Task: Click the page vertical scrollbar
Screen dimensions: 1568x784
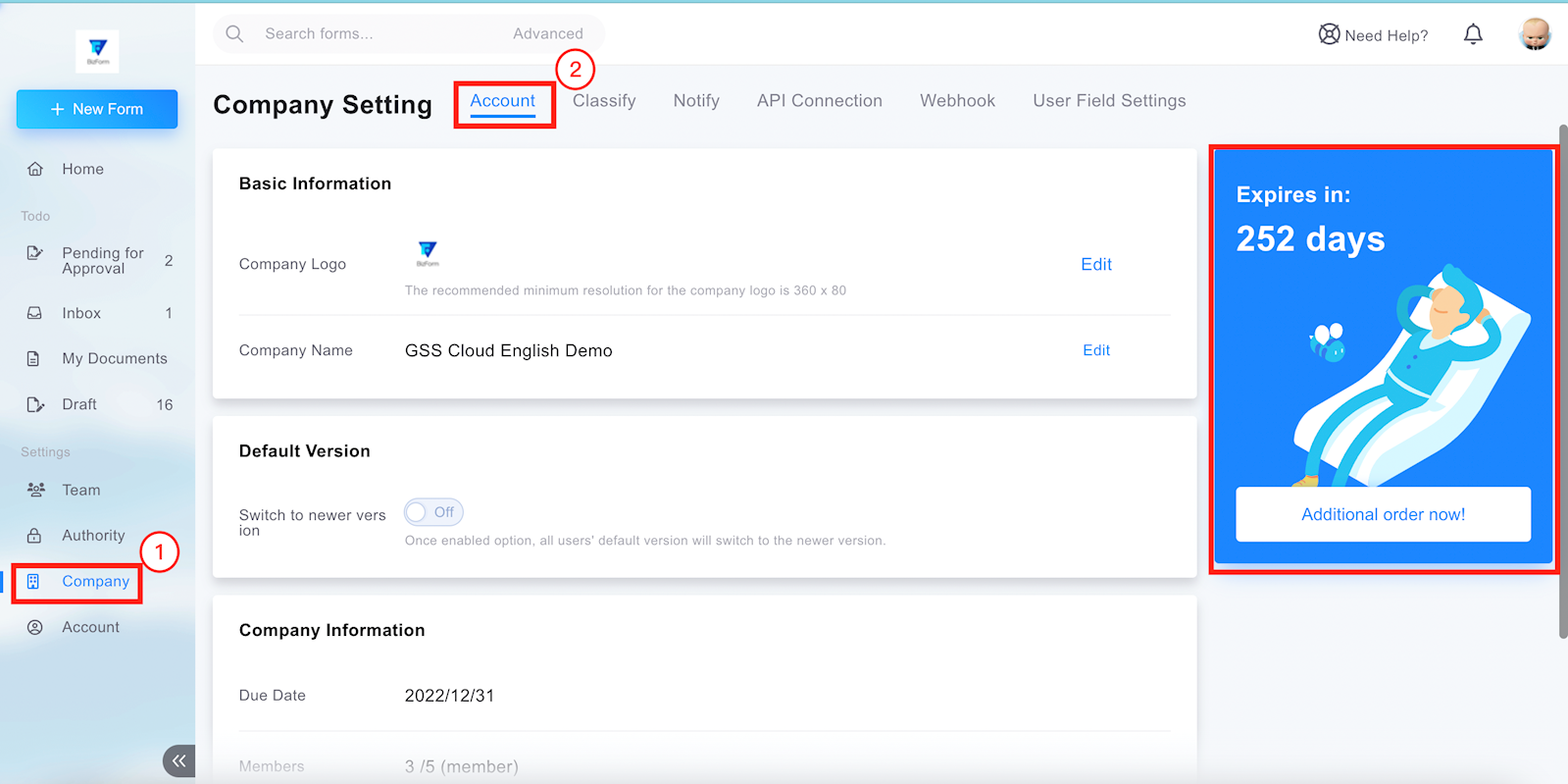Action: (1562, 383)
